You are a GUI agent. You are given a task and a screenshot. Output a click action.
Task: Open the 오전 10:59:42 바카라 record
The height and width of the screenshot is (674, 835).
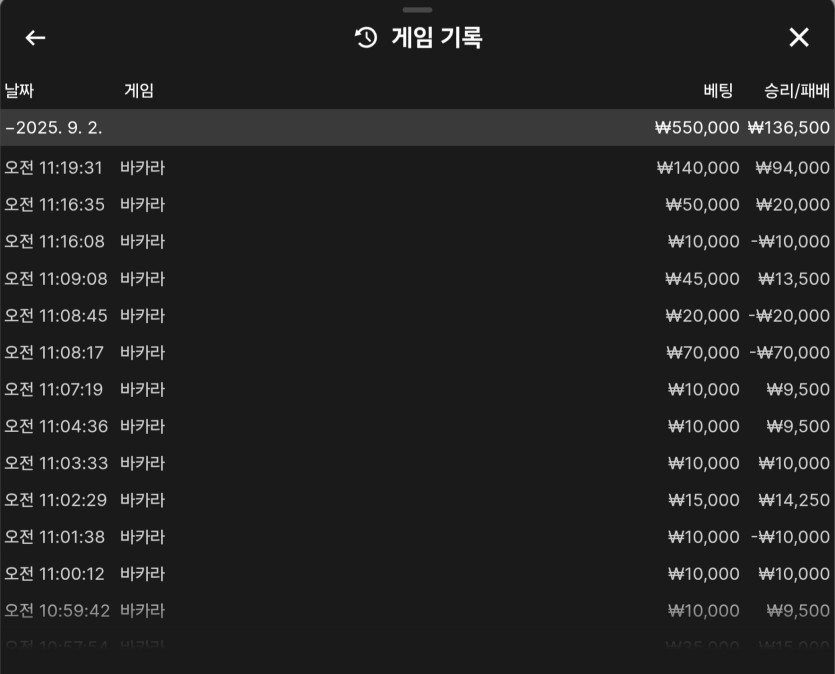(x=418, y=611)
